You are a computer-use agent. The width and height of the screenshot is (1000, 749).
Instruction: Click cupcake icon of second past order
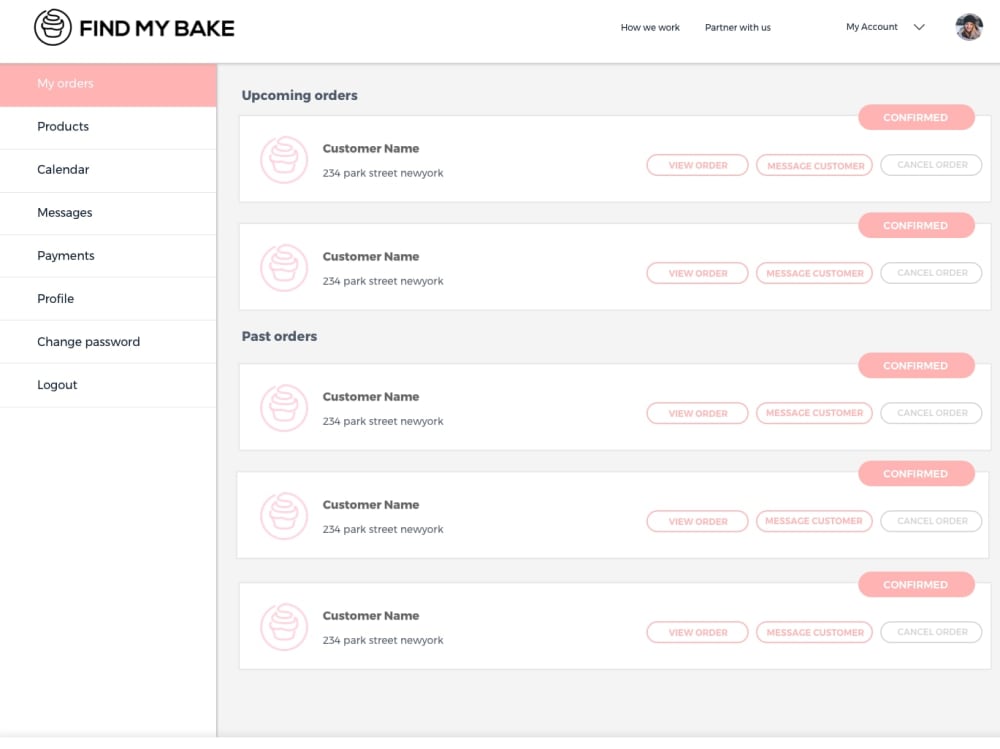click(284, 516)
